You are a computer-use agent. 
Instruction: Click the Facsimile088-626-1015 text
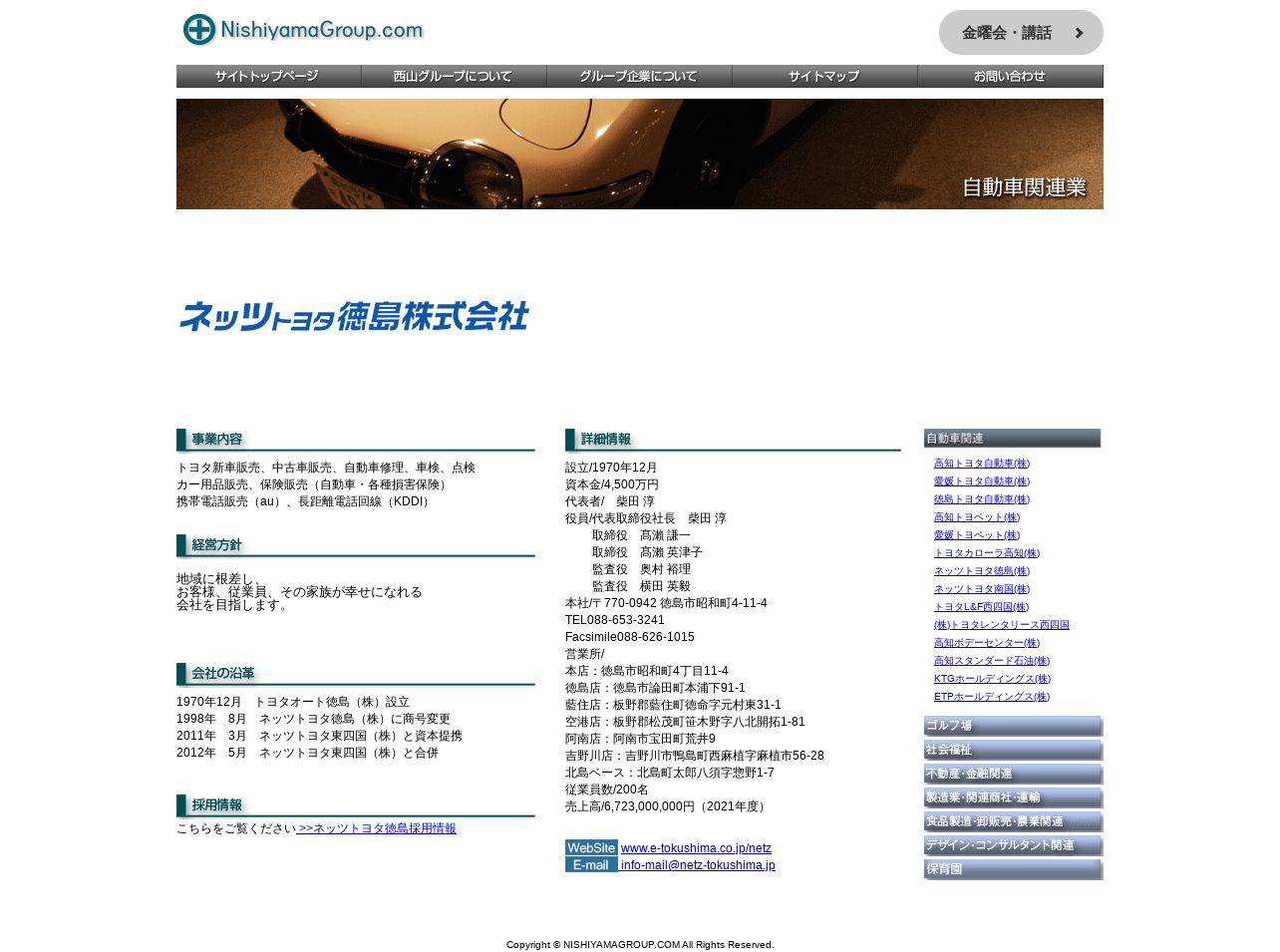pyautogui.click(x=630, y=637)
